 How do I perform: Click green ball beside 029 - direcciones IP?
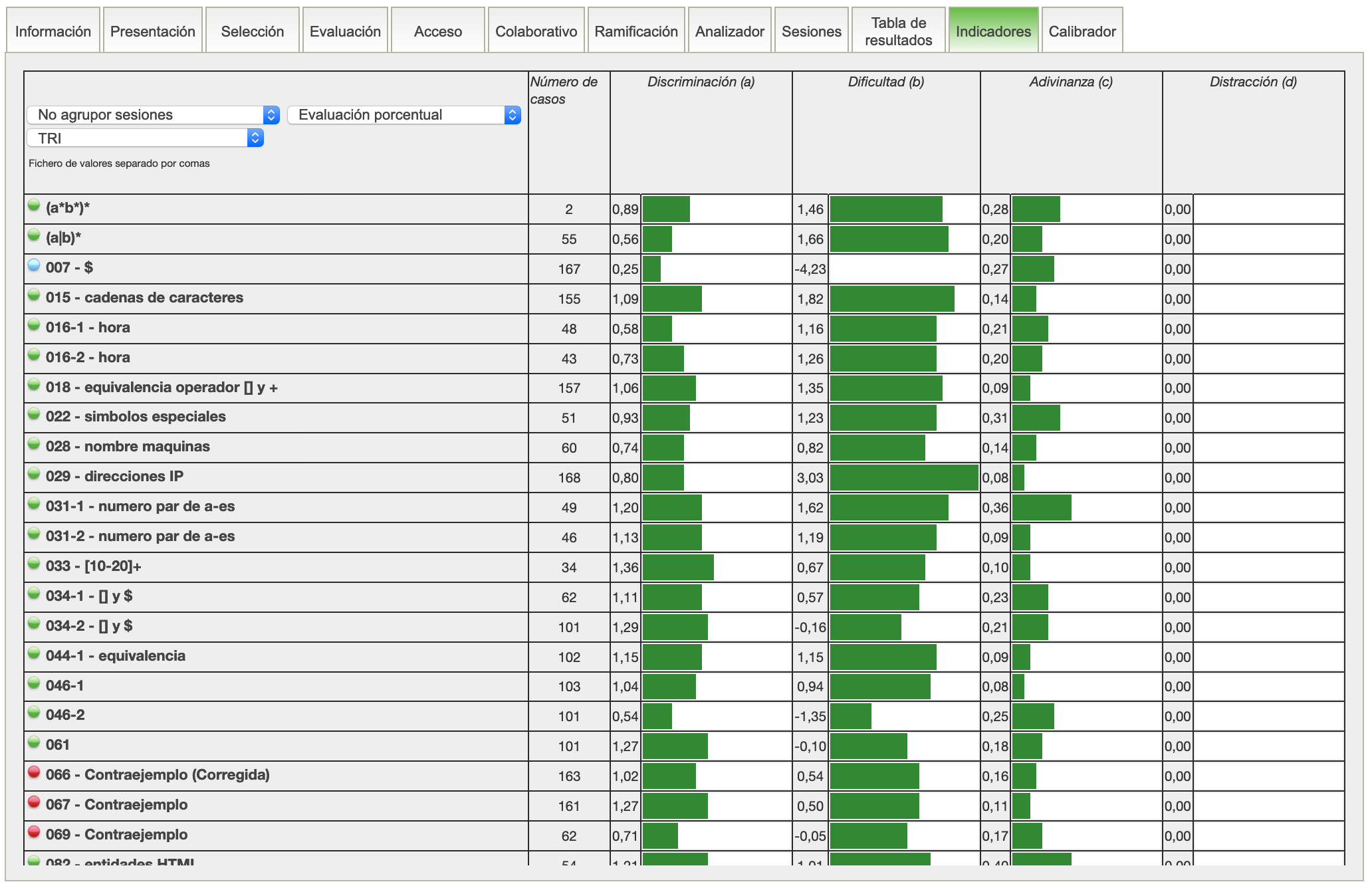(34, 474)
